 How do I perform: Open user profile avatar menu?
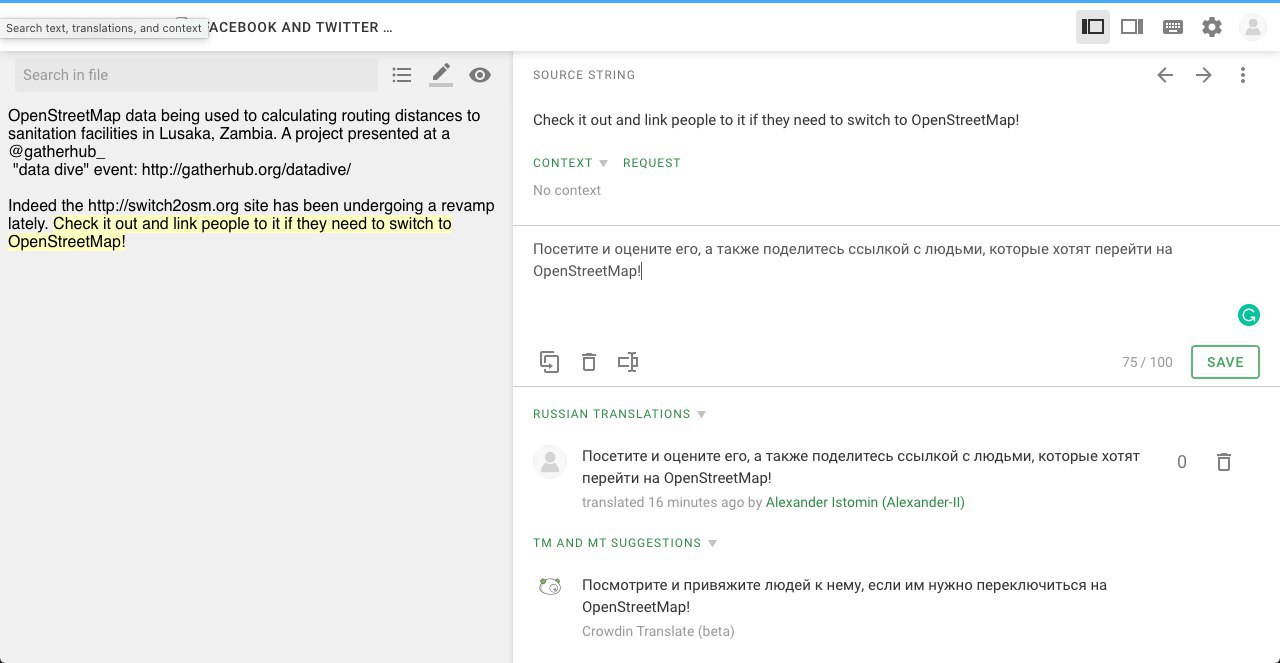click(x=1253, y=27)
